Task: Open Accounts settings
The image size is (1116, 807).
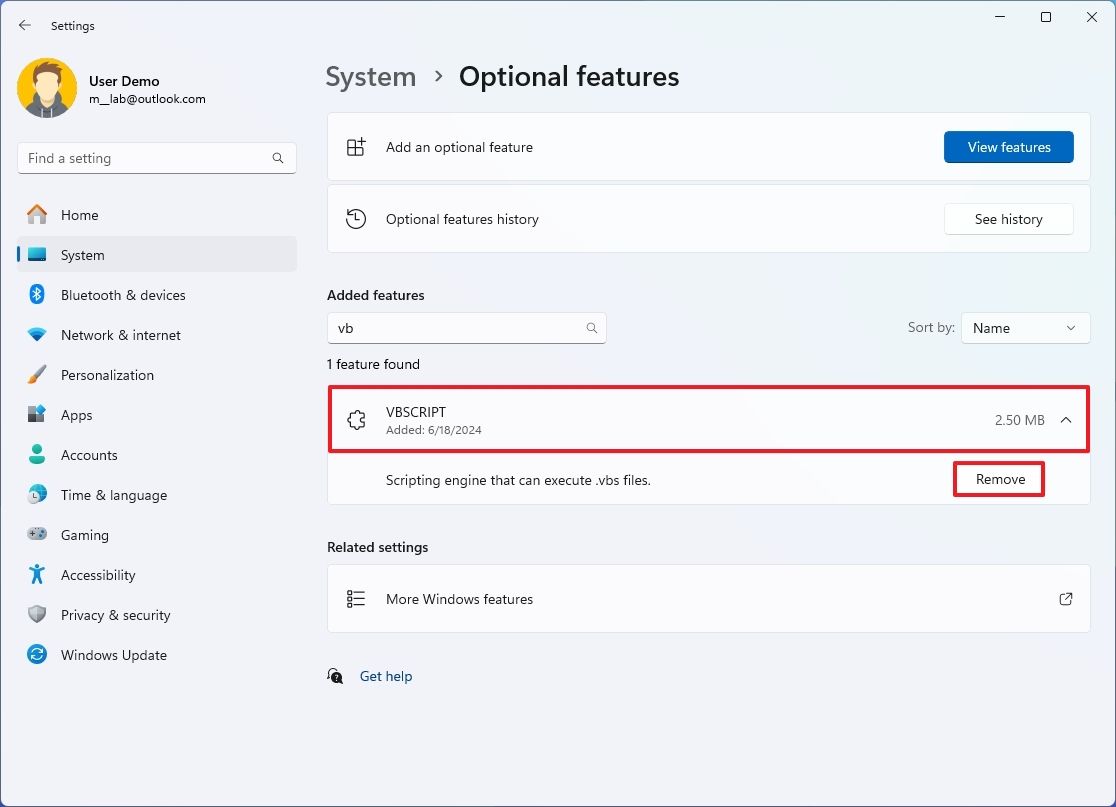Action: [157, 455]
